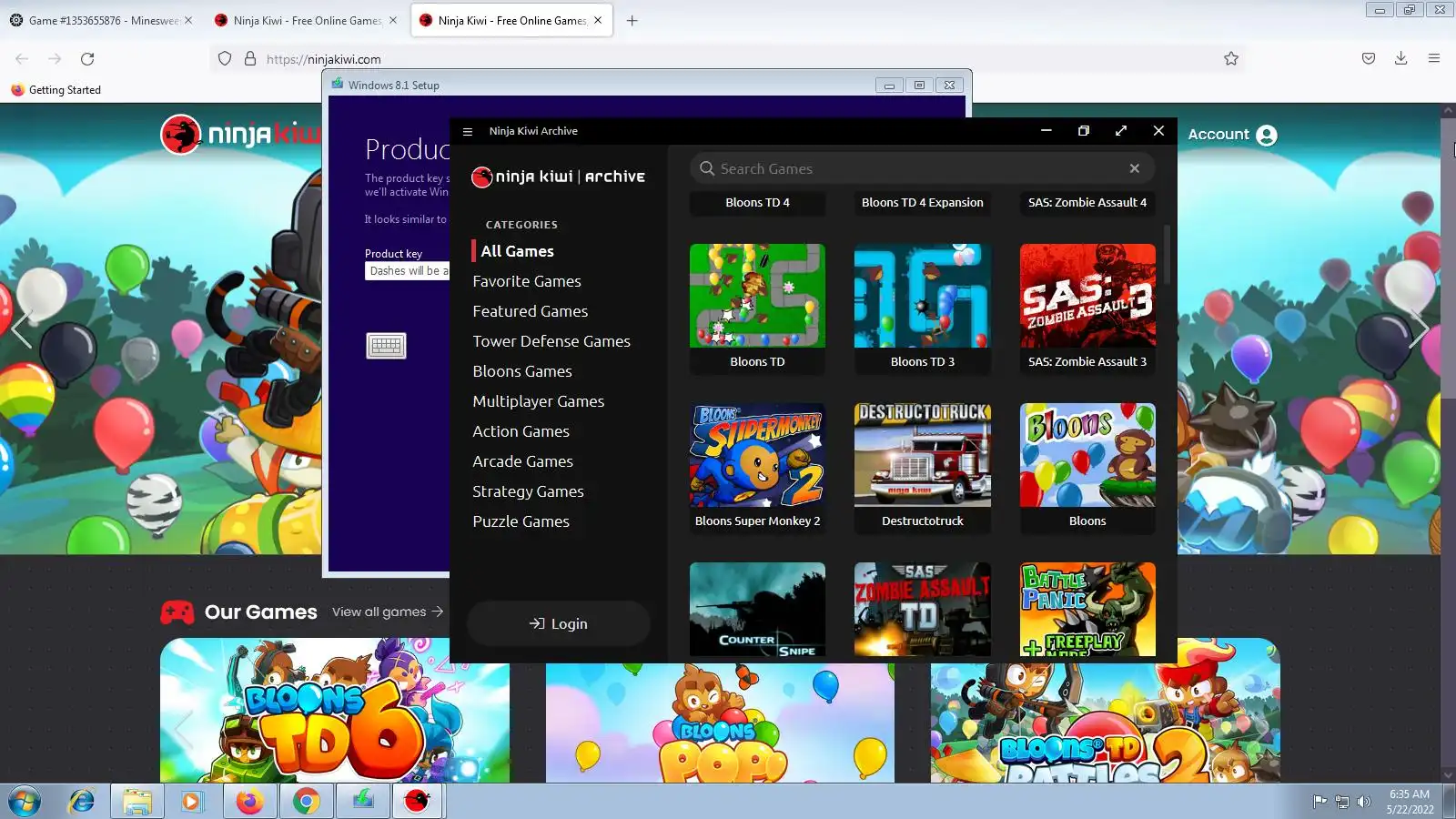Image resolution: width=1456 pixels, height=819 pixels.
Task: Open the hamburger menu in Ninja Kiwi Archive
Action: [x=468, y=131]
